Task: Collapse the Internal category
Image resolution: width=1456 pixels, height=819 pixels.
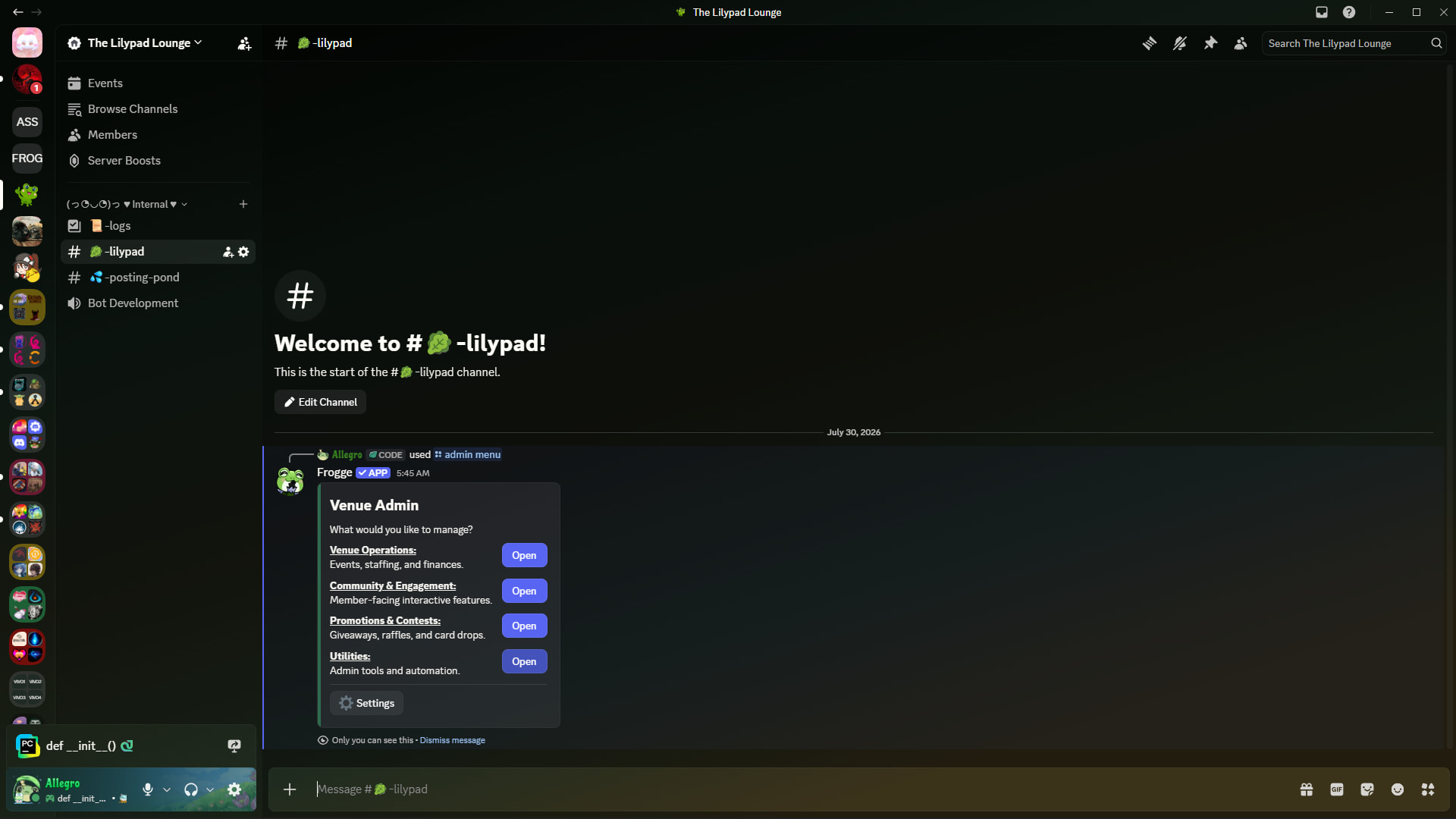Action: click(127, 204)
